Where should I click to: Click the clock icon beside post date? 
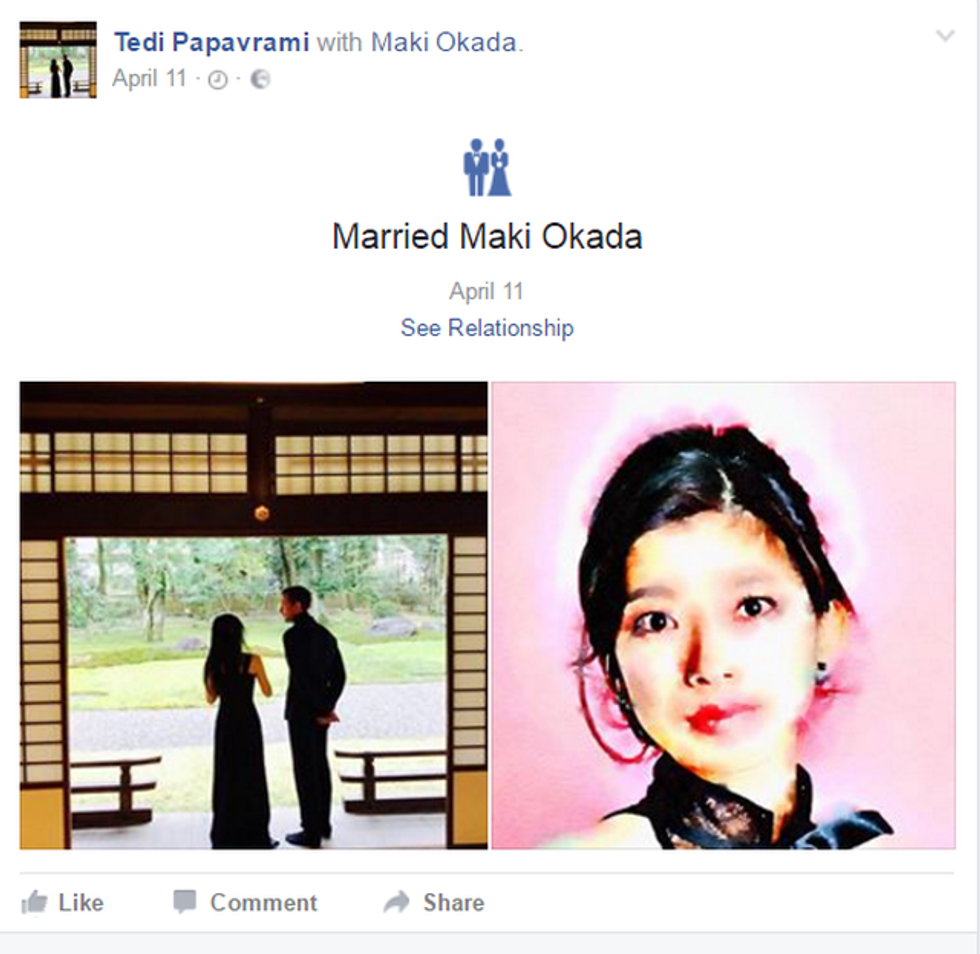218,80
